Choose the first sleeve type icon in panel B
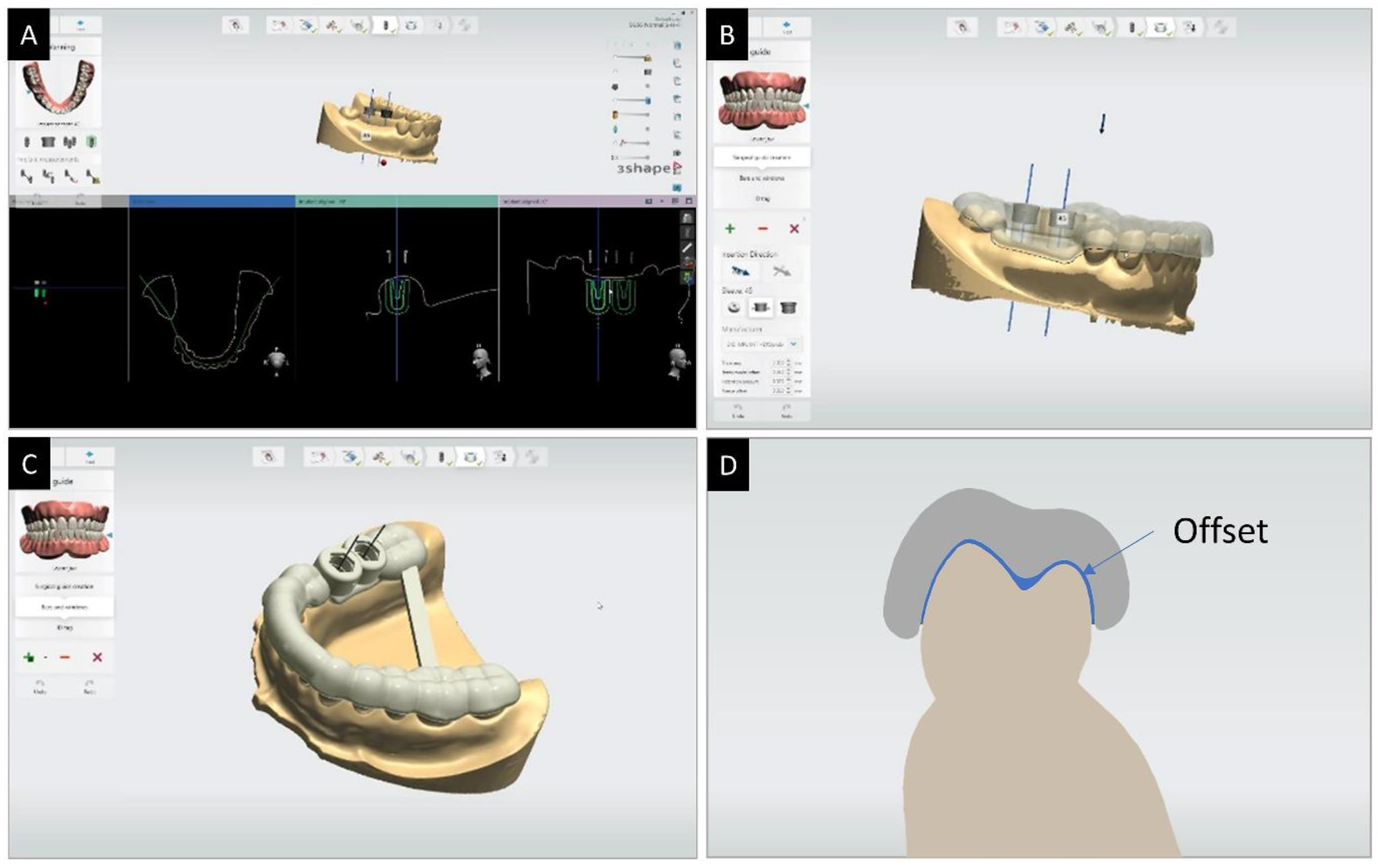 734,307
